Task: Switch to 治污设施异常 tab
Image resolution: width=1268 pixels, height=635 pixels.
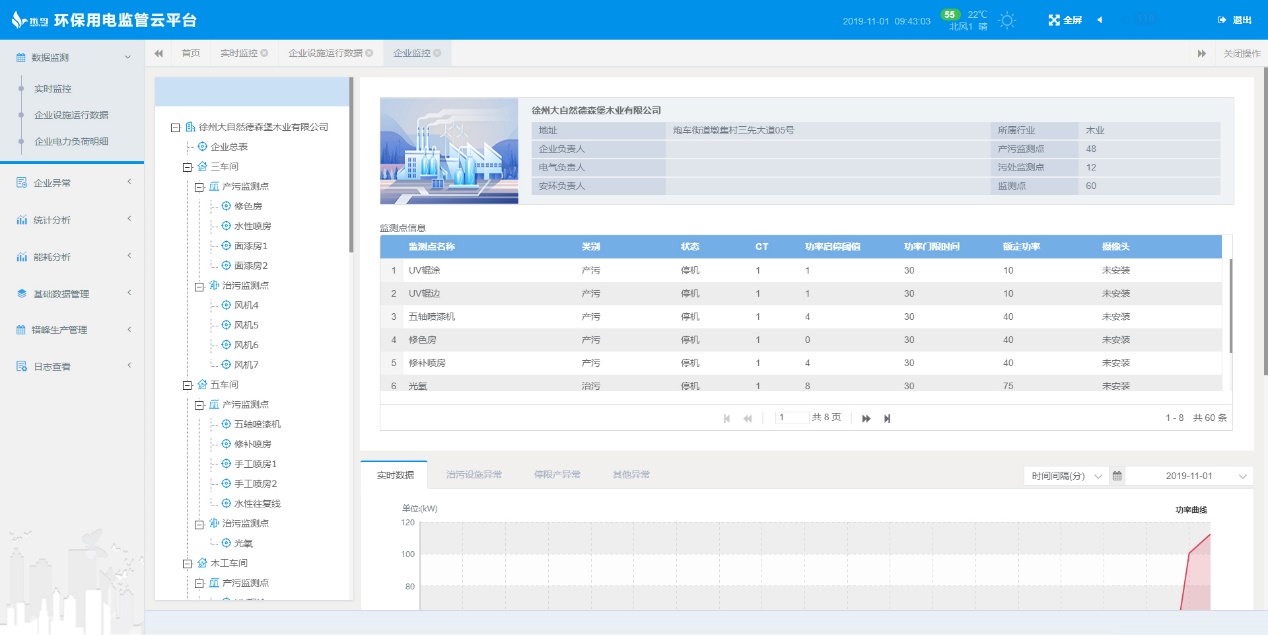Action: [x=473, y=474]
